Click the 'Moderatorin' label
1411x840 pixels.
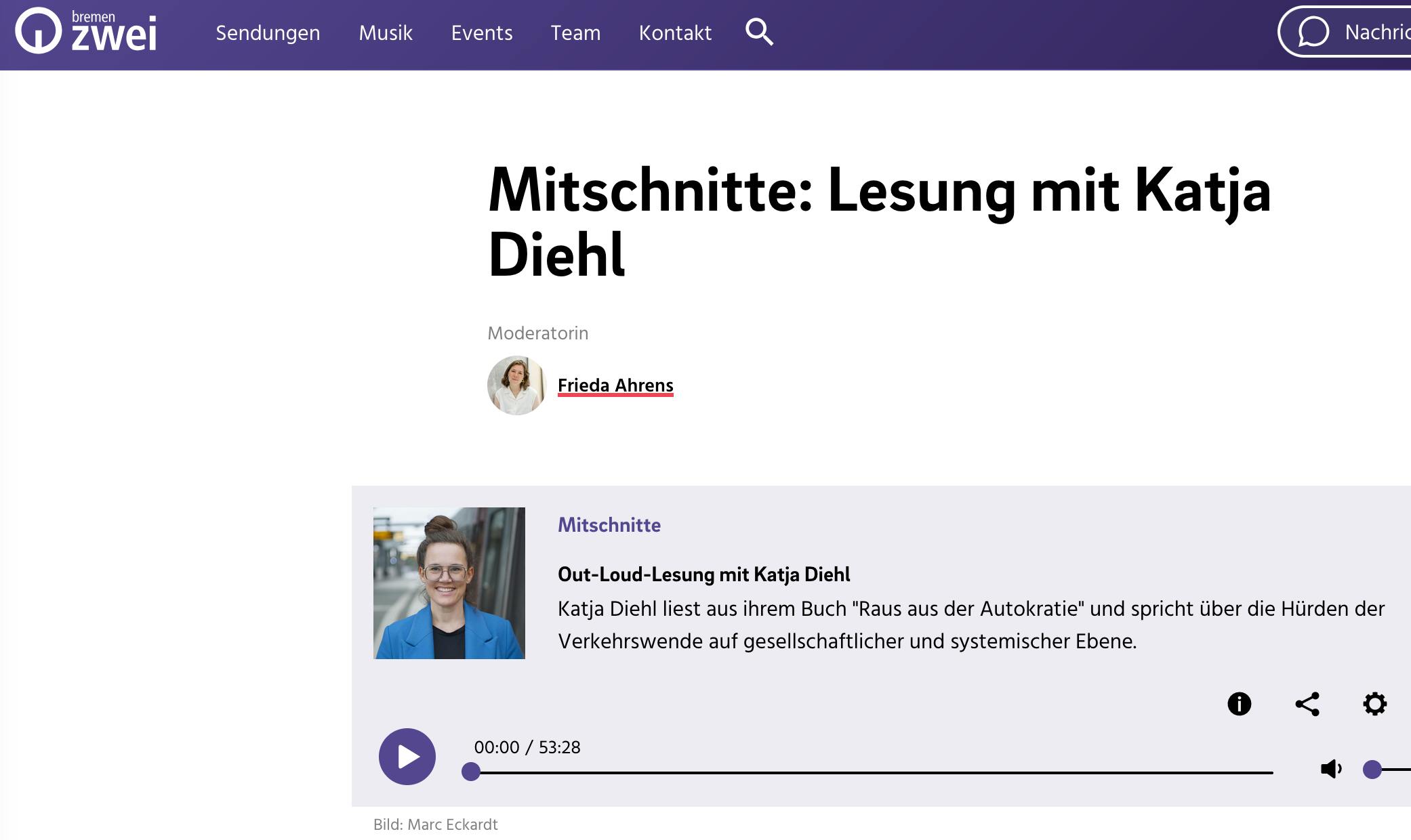[538, 333]
